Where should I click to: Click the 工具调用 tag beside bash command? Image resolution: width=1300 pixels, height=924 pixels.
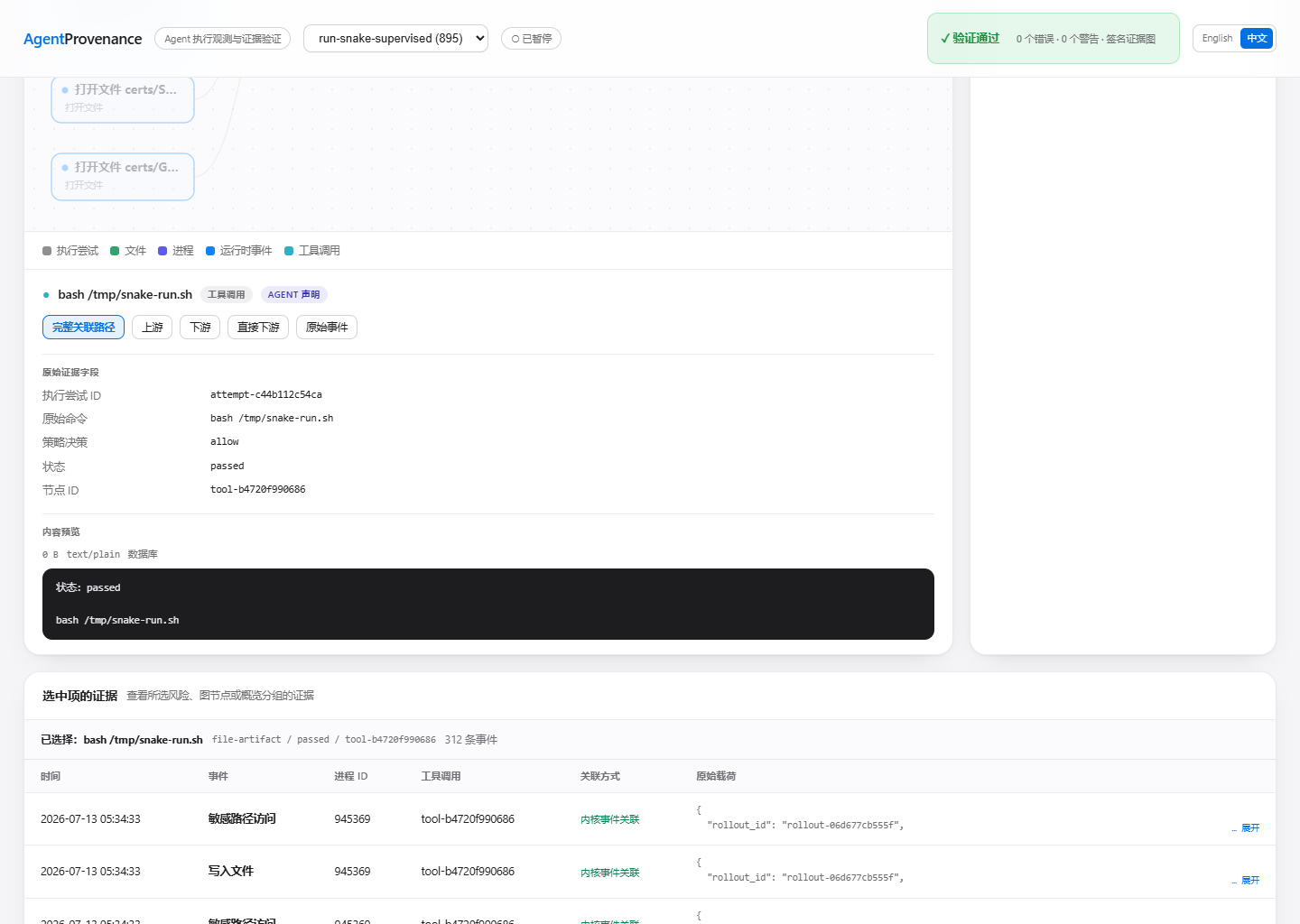pos(226,294)
